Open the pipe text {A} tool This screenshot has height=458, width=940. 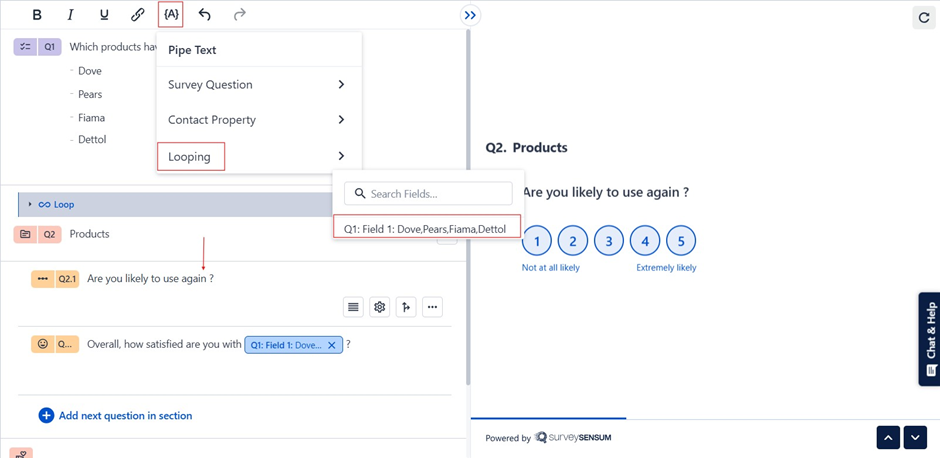click(x=171, y=15)
